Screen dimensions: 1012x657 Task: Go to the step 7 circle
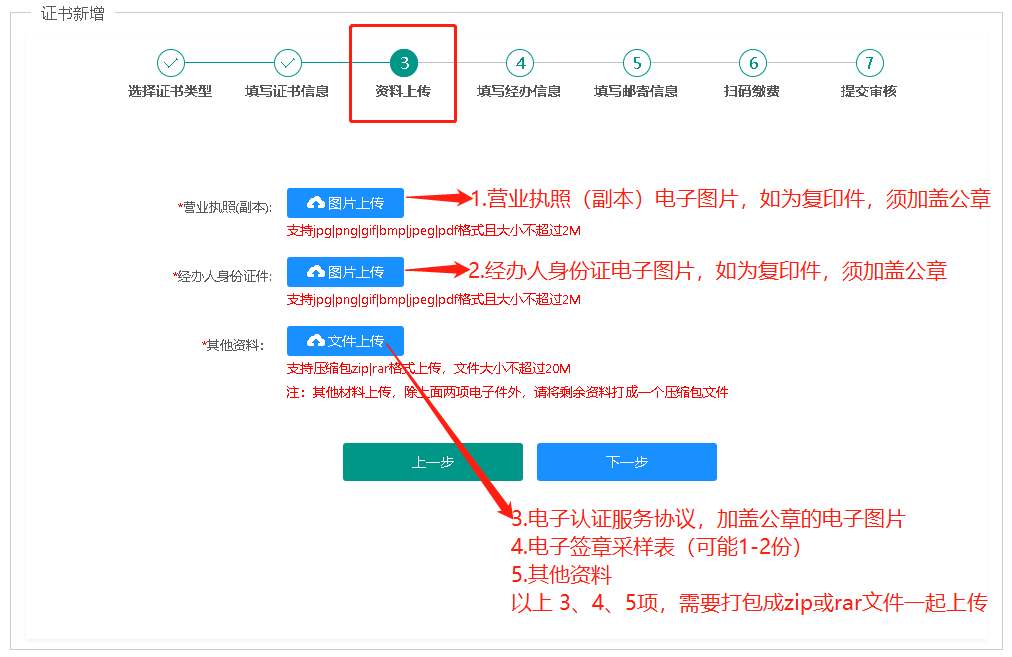click(x=869, y=62)
